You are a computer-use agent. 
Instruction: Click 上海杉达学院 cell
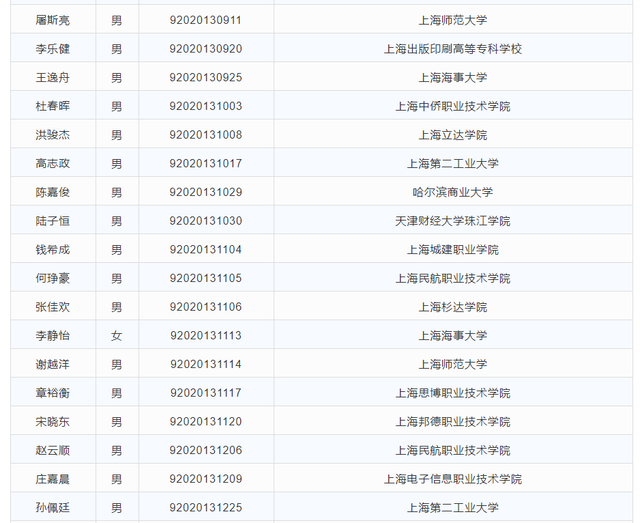[453, 307]
